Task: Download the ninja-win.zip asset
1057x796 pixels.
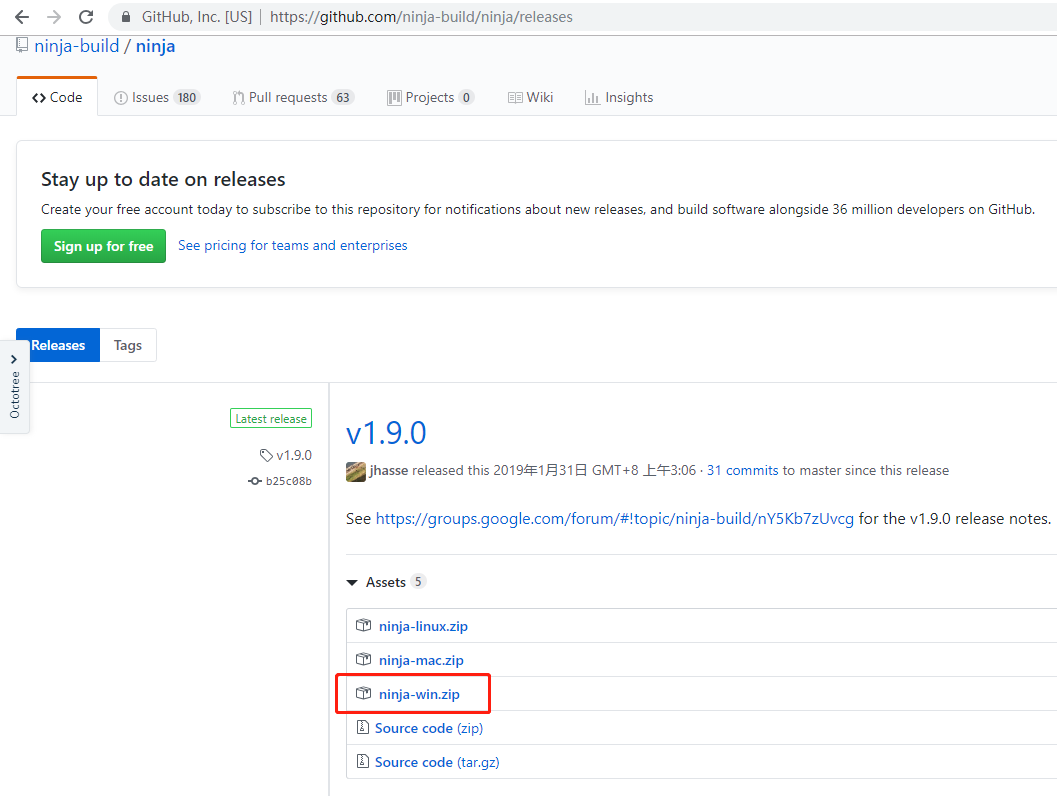Action: (421, 693)
